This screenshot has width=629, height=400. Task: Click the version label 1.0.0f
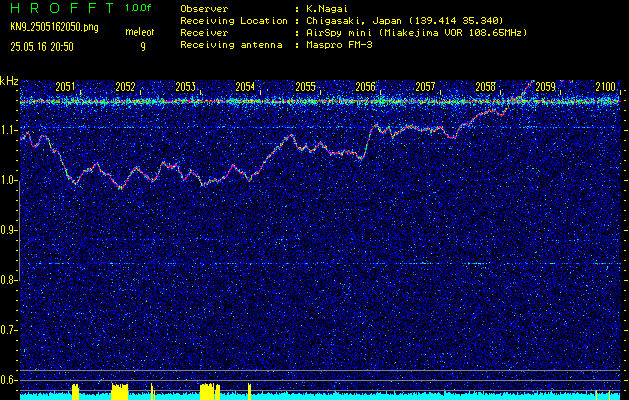click(x=138, y=8)
